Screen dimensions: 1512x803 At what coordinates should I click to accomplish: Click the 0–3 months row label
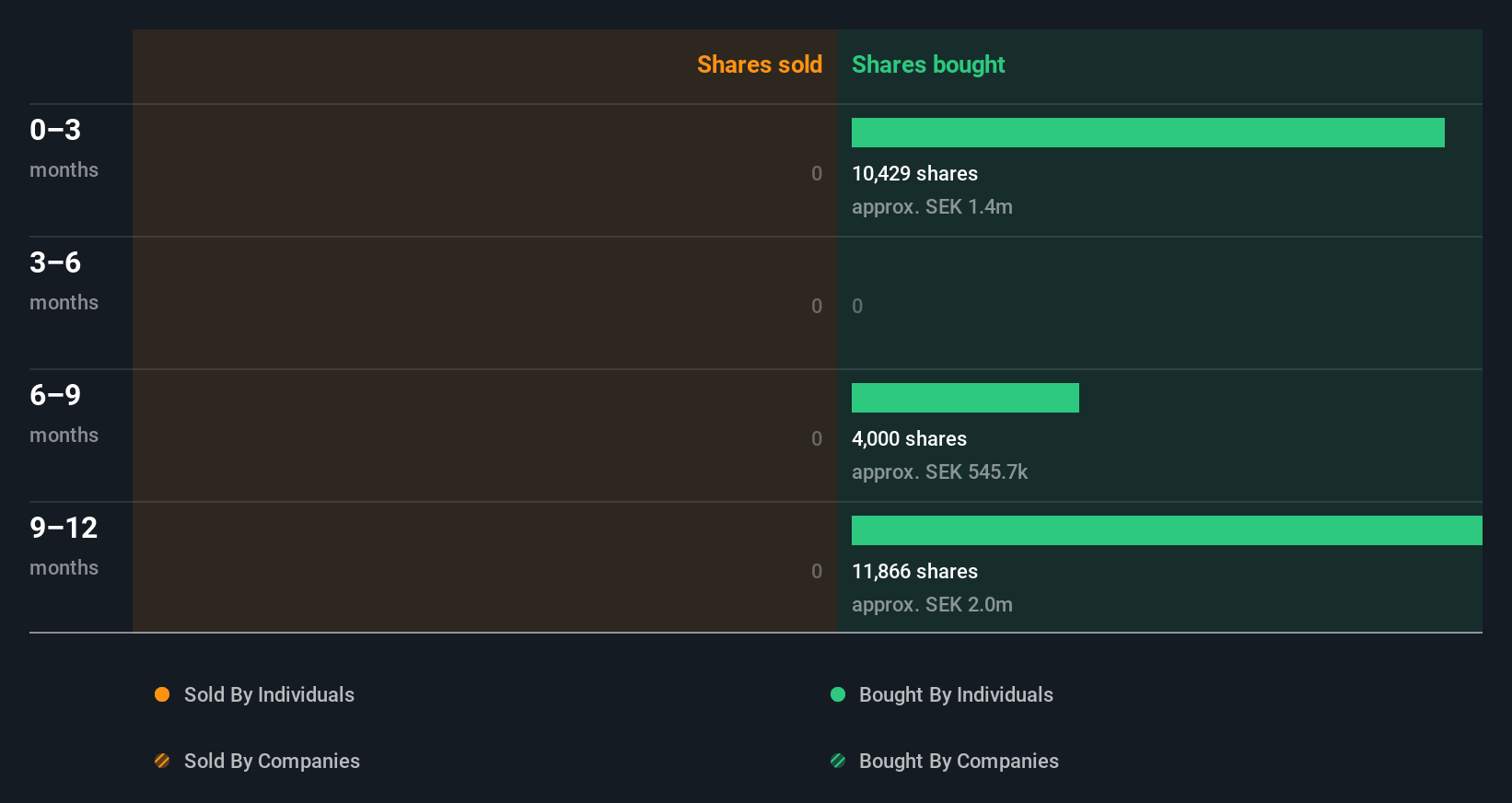[x=64, y=148]
